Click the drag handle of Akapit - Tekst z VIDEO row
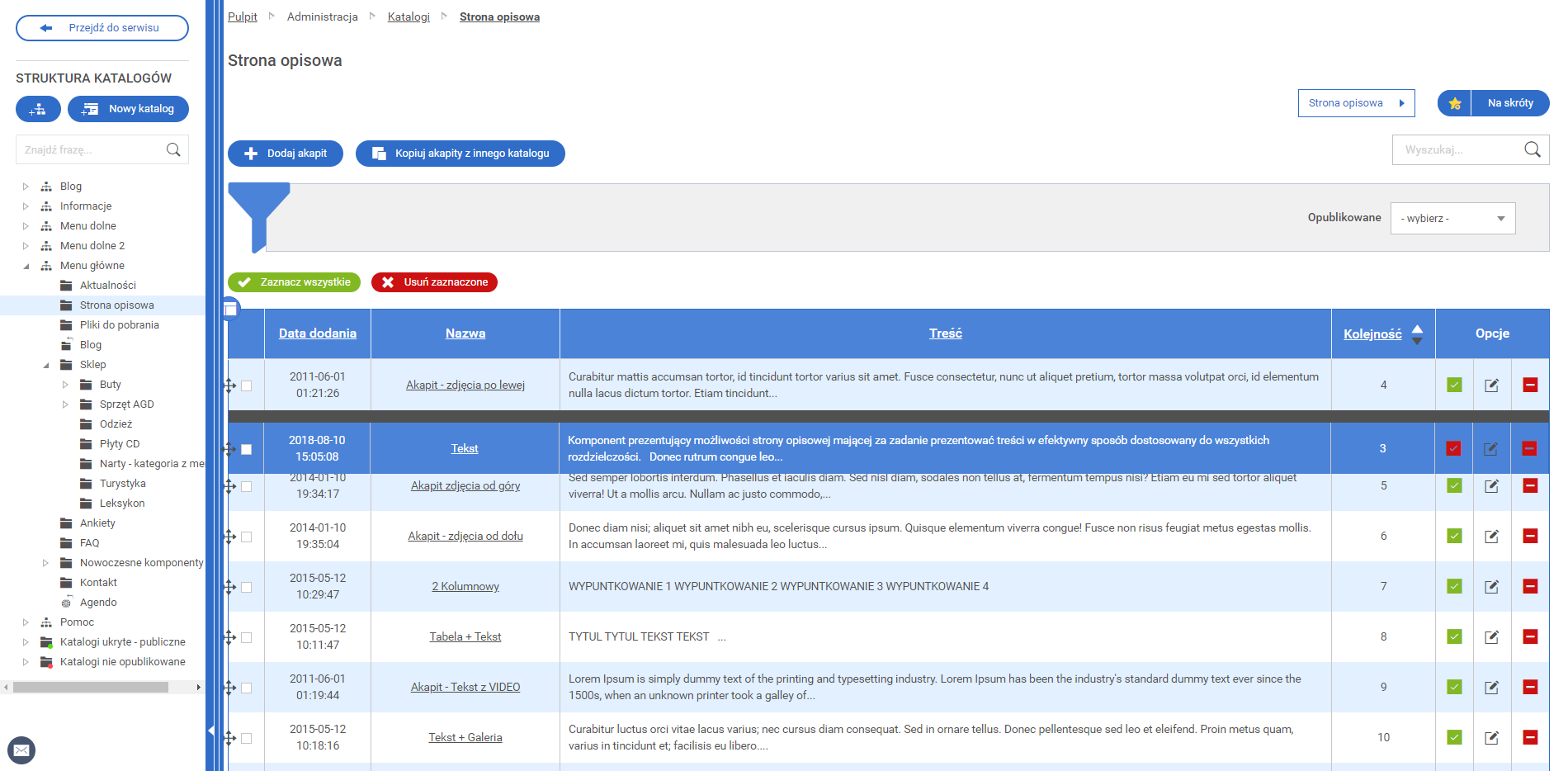1568x771 pixels. [230, 688]
